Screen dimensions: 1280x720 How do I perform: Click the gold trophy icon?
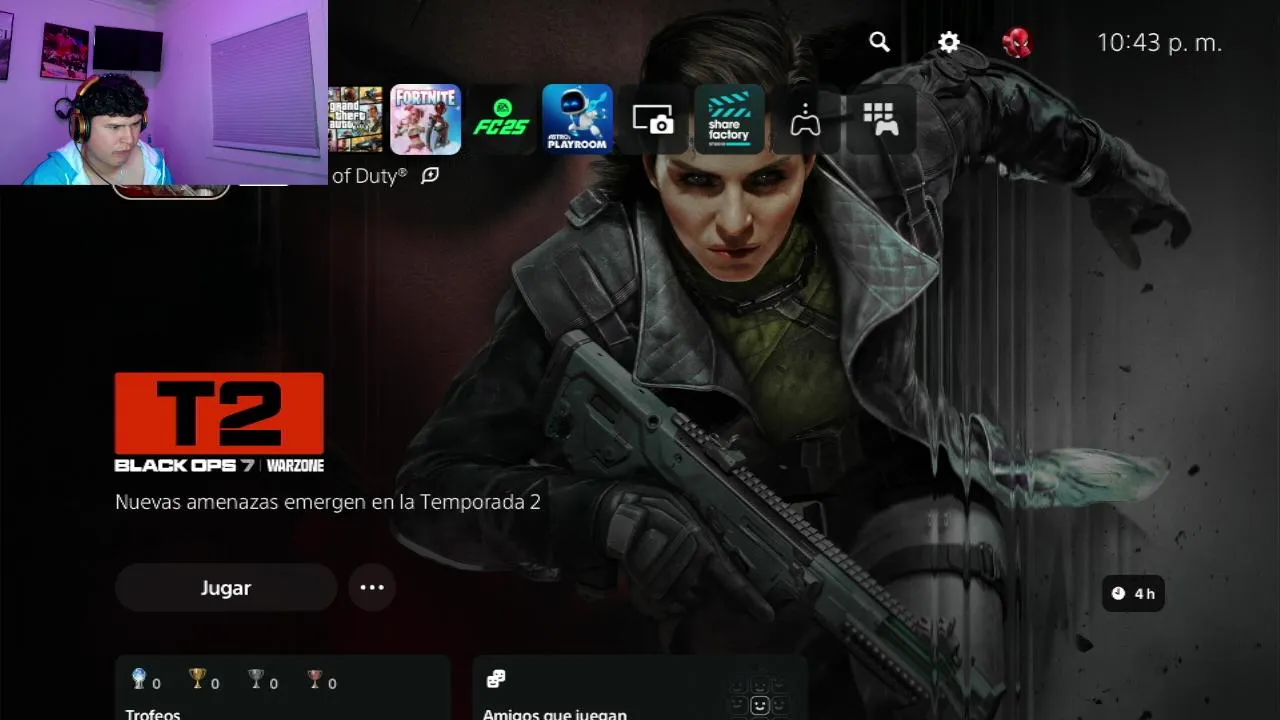pyautogui.click(x=197, y=679)
